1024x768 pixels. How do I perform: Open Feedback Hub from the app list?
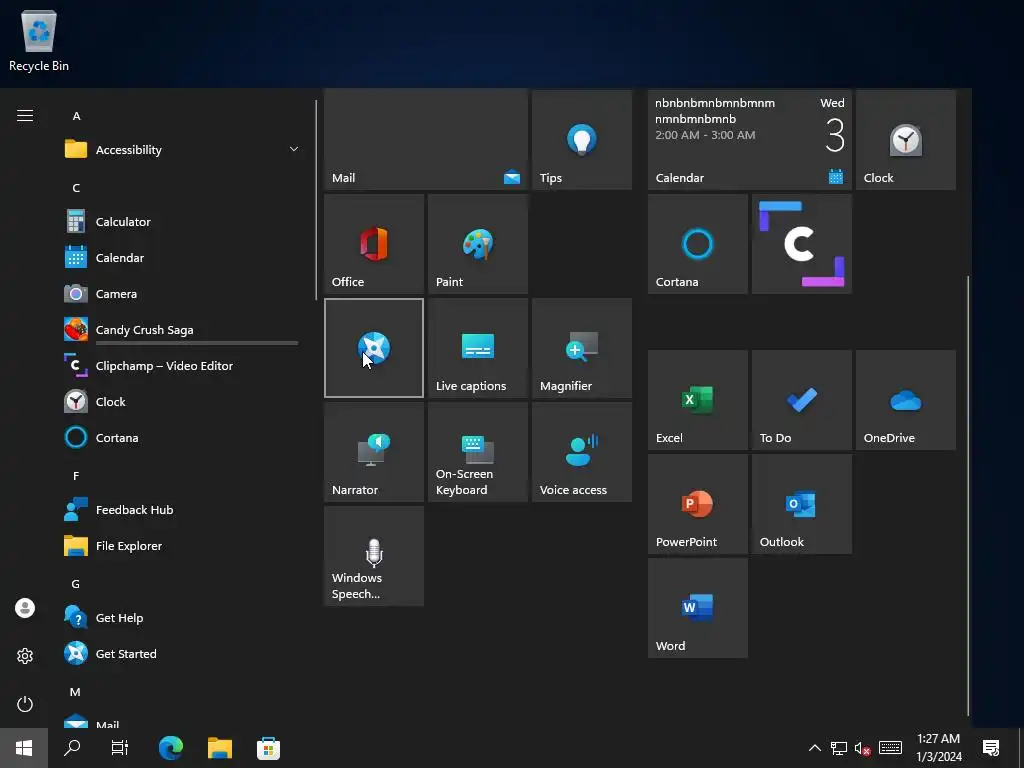pyautogui.click(x=183, y=509)
